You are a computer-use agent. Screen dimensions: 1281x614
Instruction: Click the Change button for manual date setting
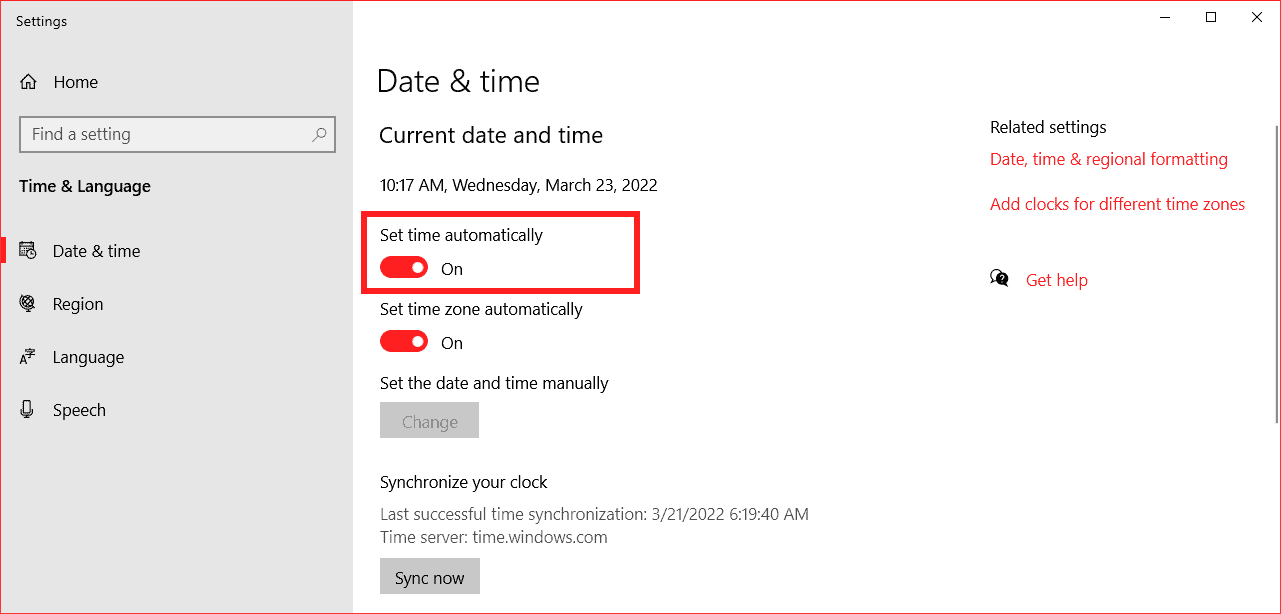[429, 420]
